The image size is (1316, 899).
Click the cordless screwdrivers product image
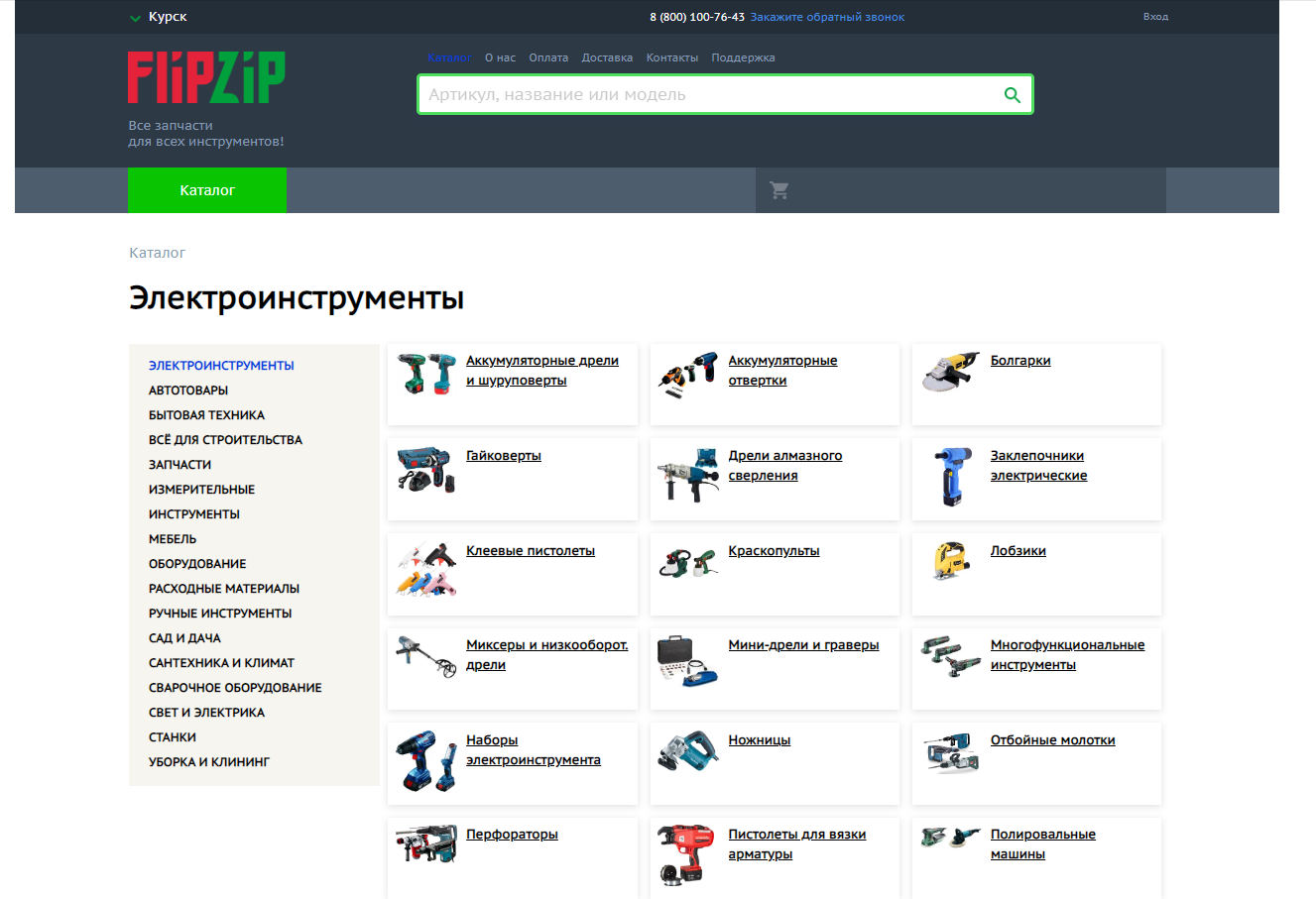688,375
